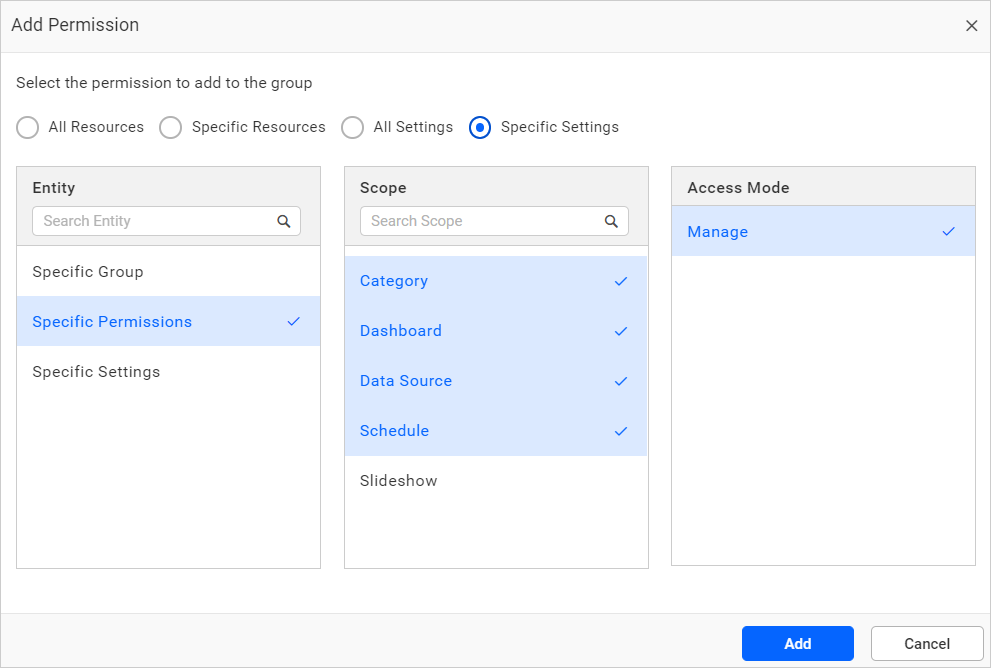The height and width of the screenshot is (668, 991).
Task: Click the Entity search magnifier icon
Action: (284, 222)
